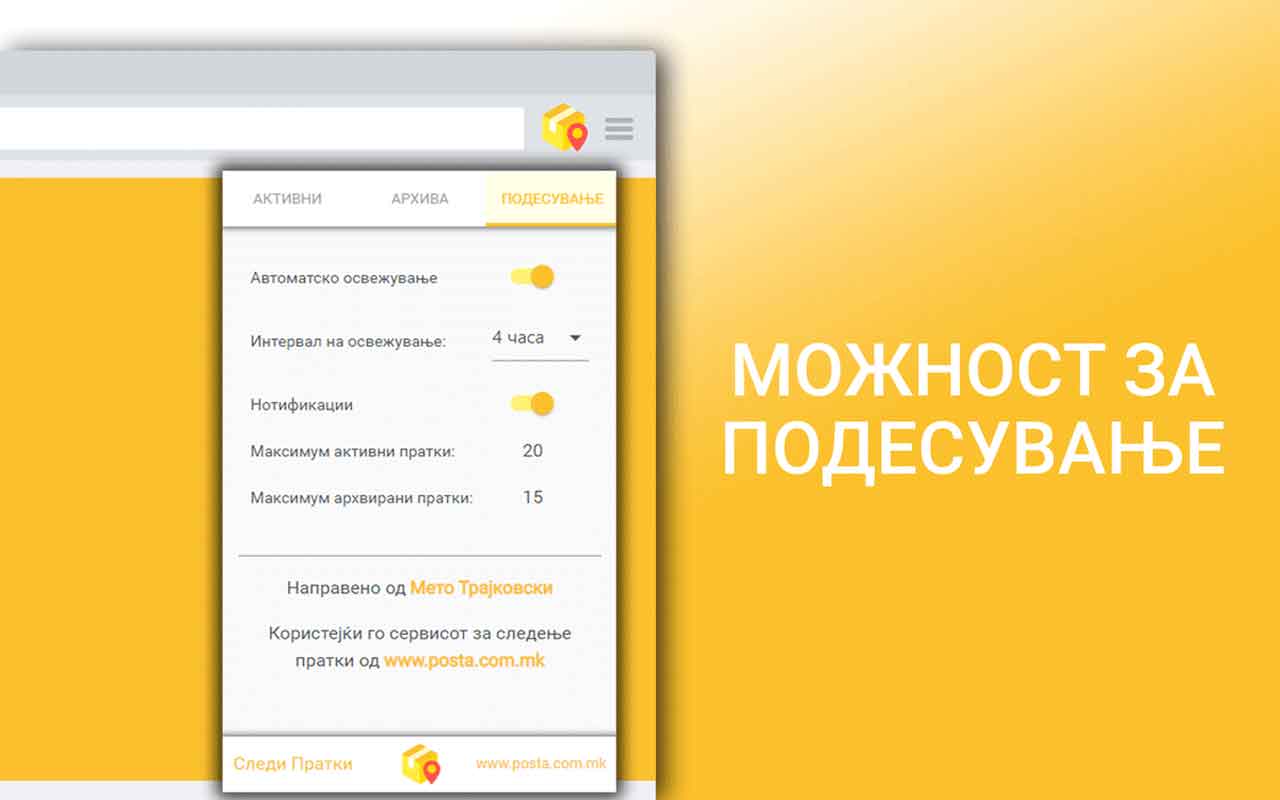
Task: Click the Максимум архвирани пратки label
Action: pyautogui.click(x=362, y=498)
